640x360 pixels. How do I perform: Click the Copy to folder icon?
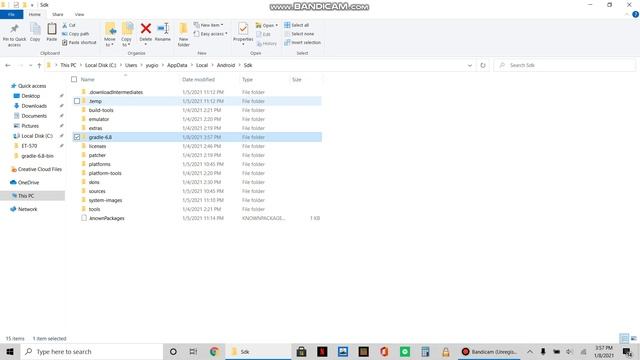(x=127, y=29)
